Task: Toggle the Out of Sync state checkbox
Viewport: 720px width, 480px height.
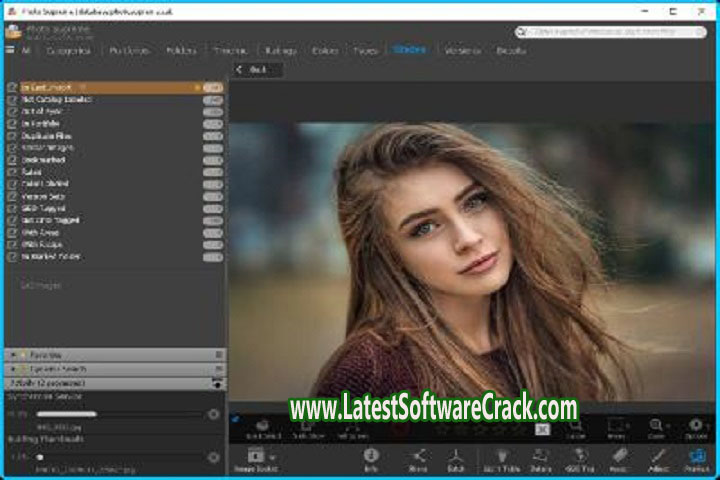Action: (12, 111)
